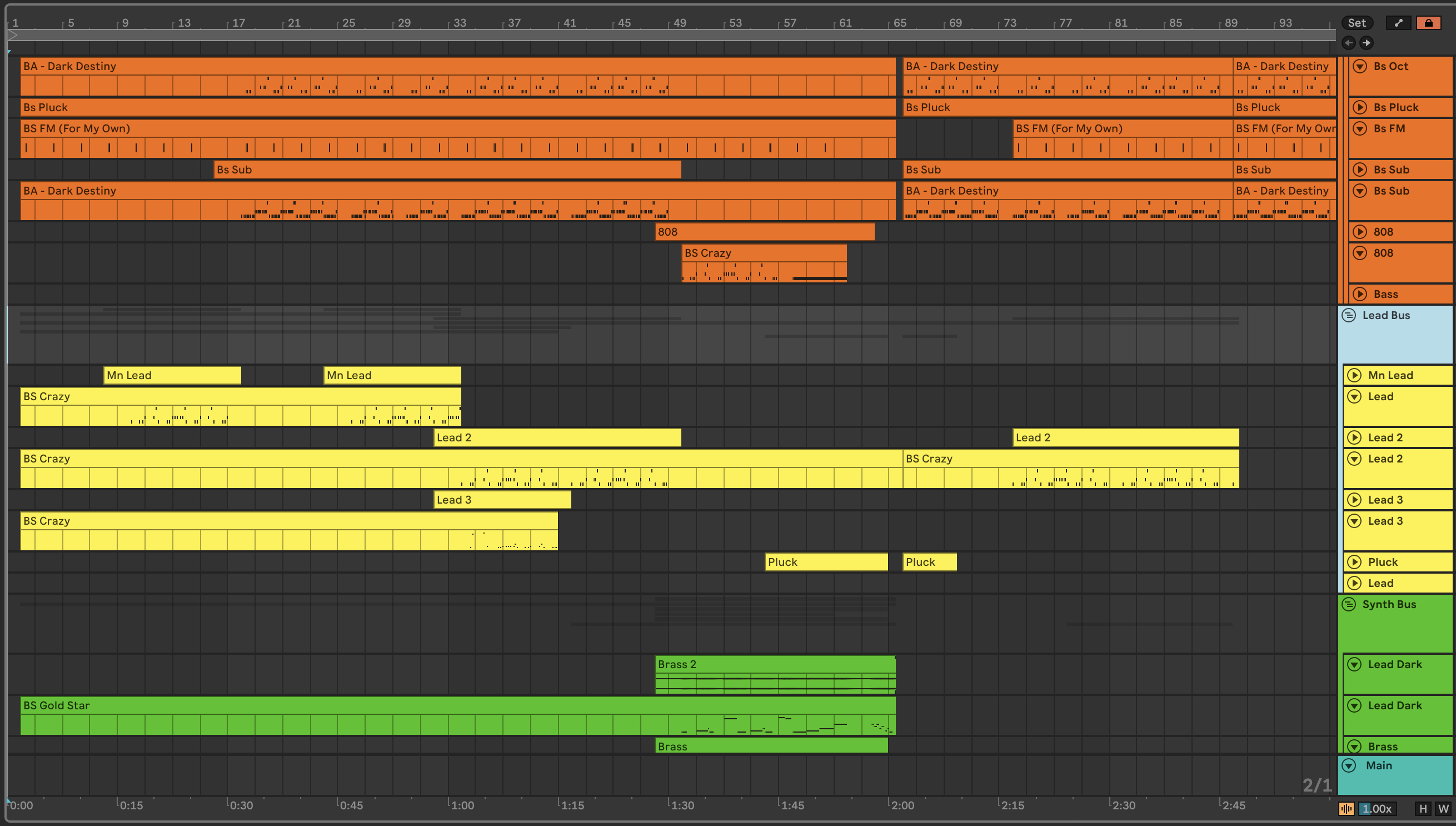The image size is (1456, 826).
Task: Click the Pluck track unfold icon
Action: point(1354,561)
